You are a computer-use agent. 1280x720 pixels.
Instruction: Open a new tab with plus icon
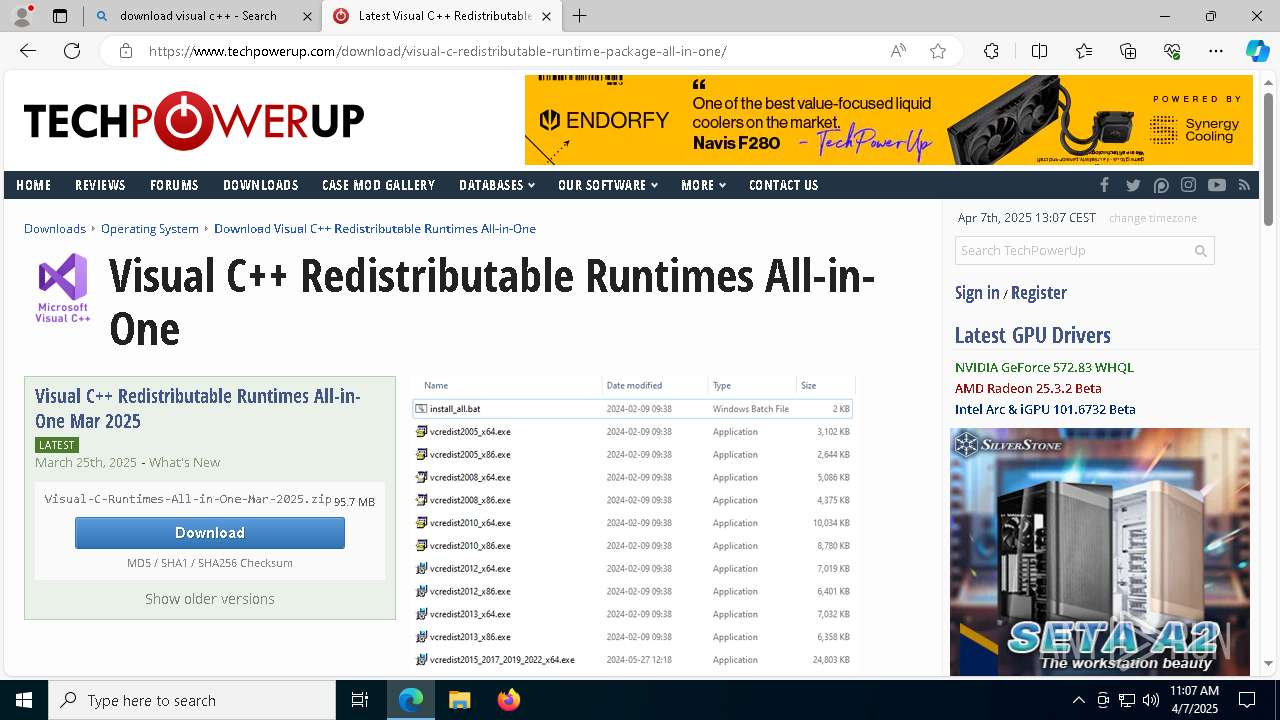(x=580, y=16)
